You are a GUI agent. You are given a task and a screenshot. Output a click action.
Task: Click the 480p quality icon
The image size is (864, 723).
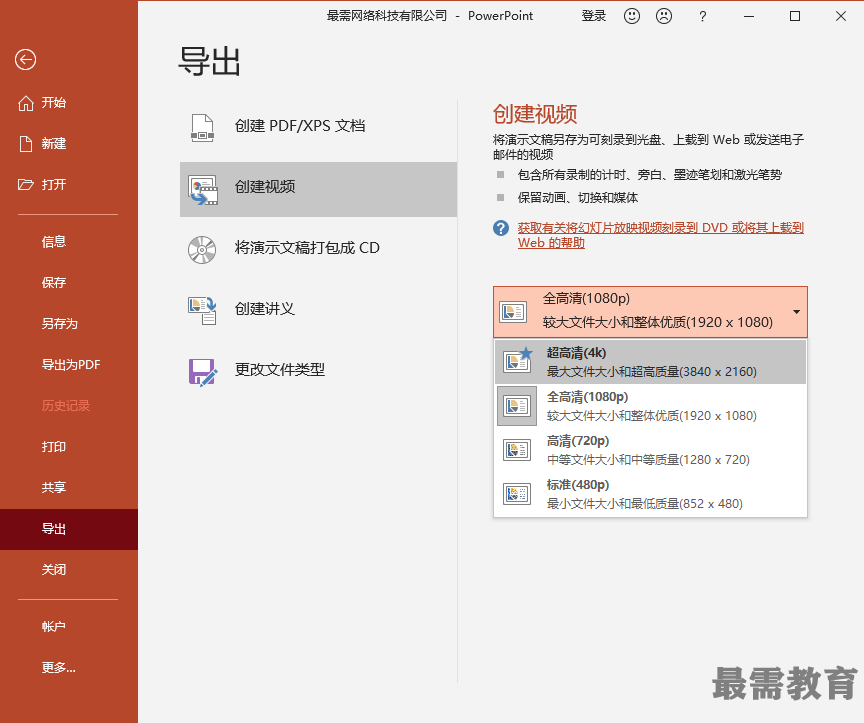pos(517,494)
